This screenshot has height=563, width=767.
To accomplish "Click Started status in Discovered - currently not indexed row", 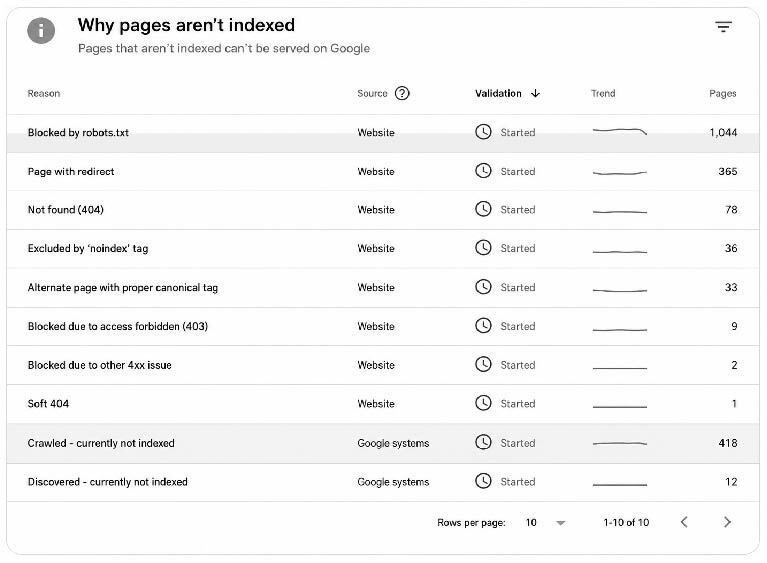I will click(518, 482).
